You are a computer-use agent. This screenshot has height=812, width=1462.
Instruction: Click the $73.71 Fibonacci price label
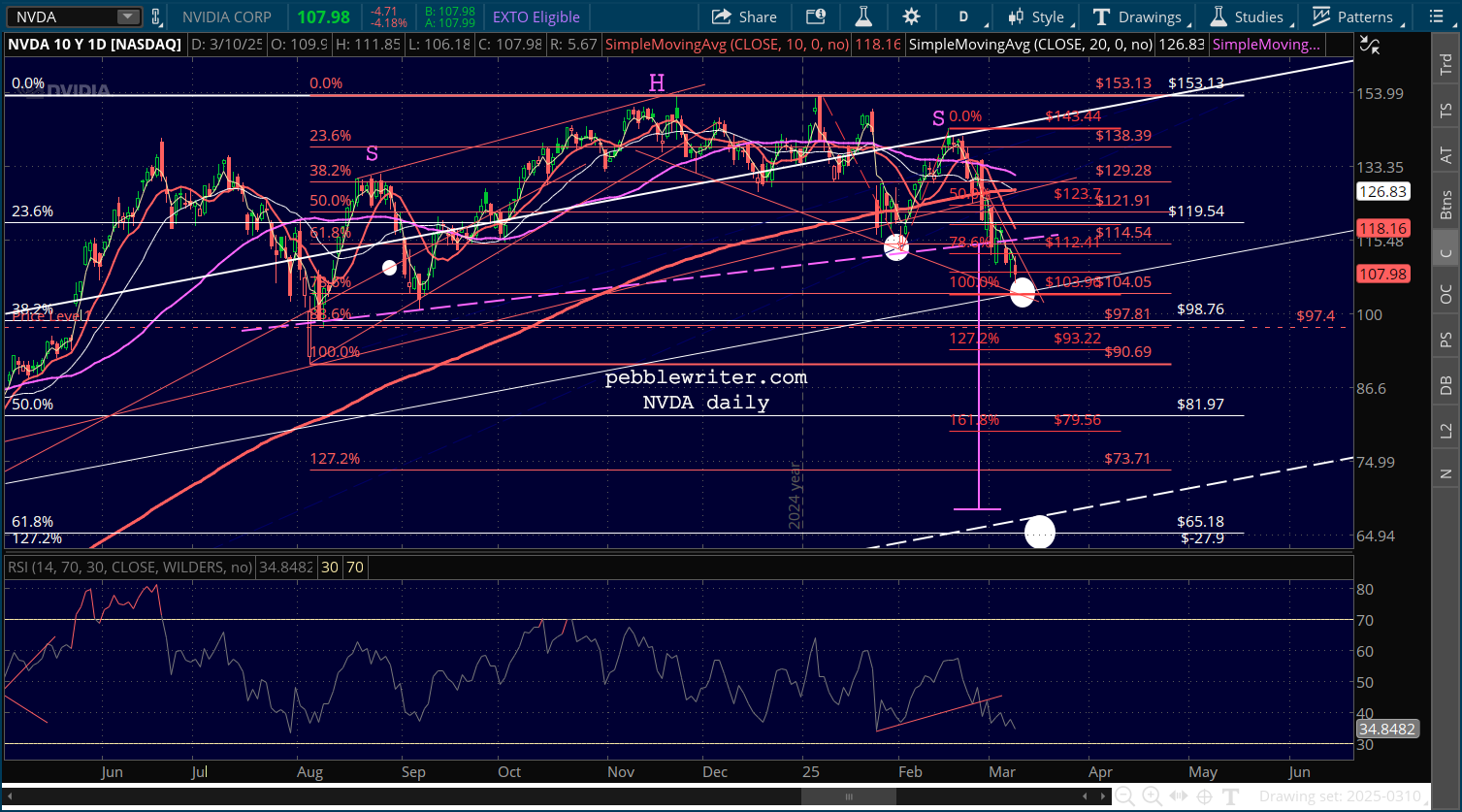pyautogui.click(x=1127, y=458)
